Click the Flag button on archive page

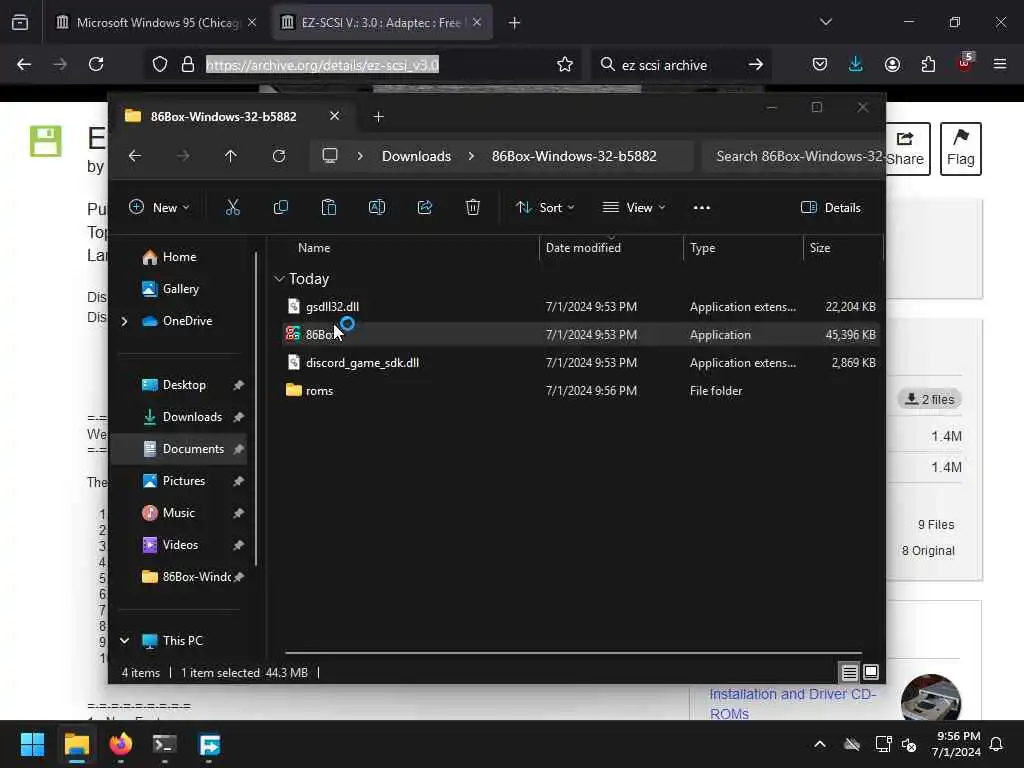pos(961,149)
